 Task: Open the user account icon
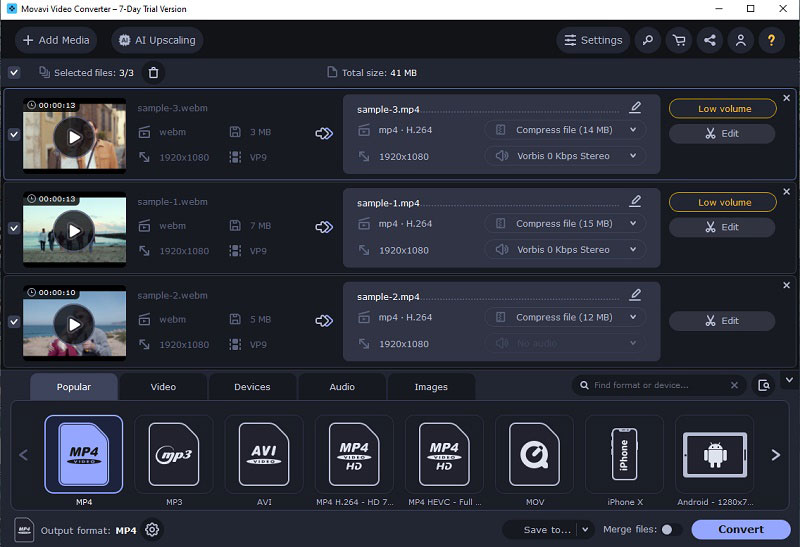tap(741, 40)
